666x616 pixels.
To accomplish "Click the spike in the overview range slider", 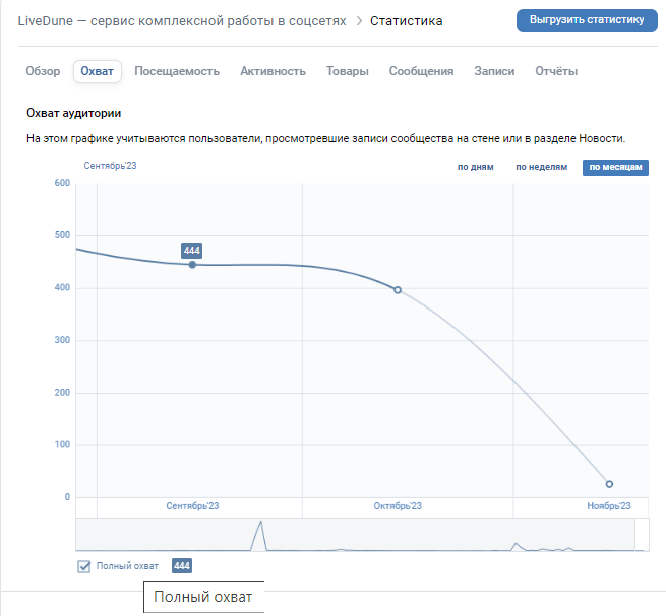I will (x=260, y=533).
